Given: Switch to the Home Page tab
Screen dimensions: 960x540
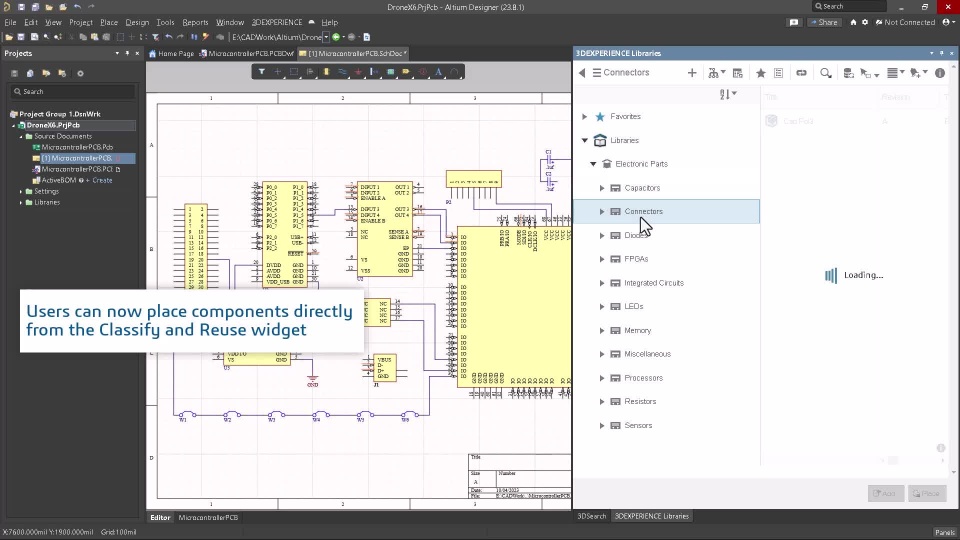Looking at the screenshot, I should click(172, 53).
